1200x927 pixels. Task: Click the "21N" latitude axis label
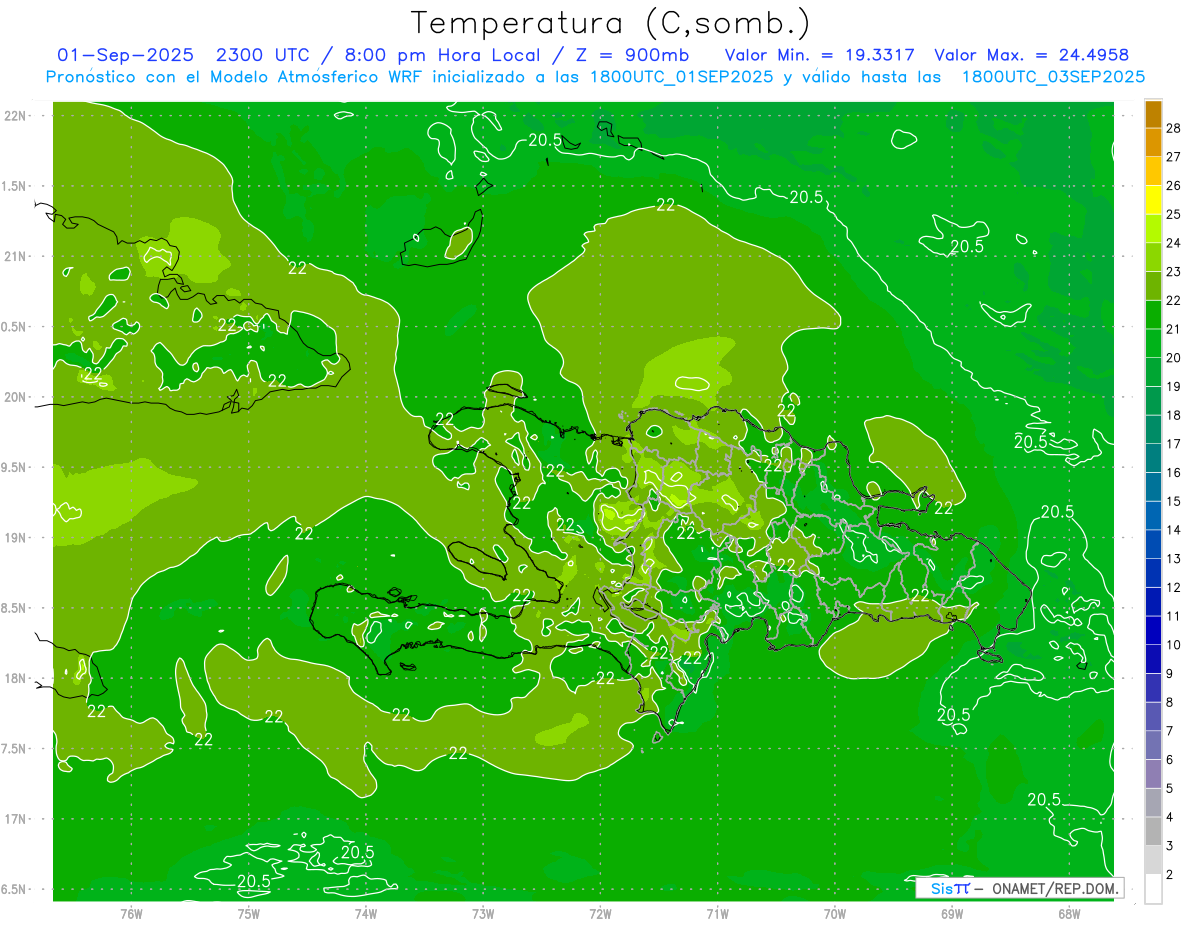coord(16,256)
